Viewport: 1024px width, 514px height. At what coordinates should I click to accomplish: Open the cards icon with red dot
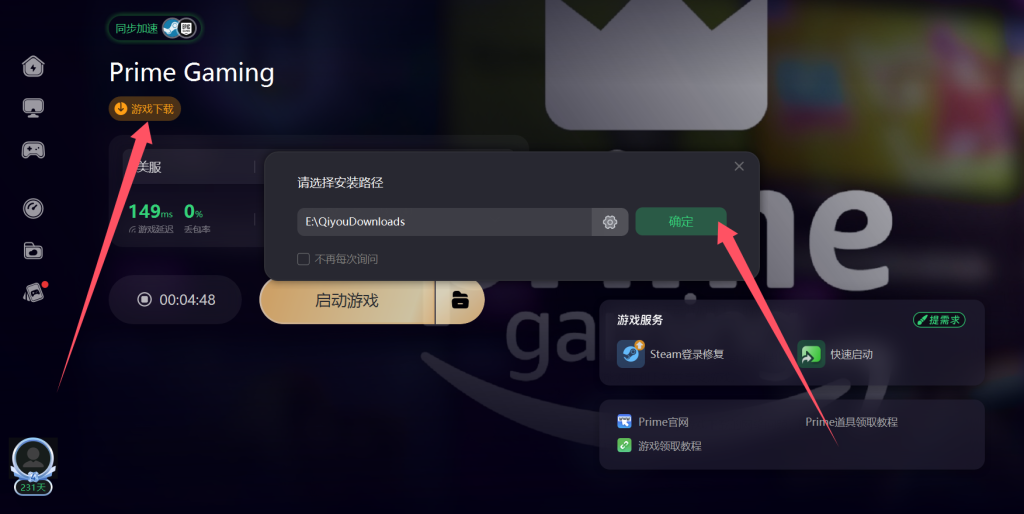point(35,293)
